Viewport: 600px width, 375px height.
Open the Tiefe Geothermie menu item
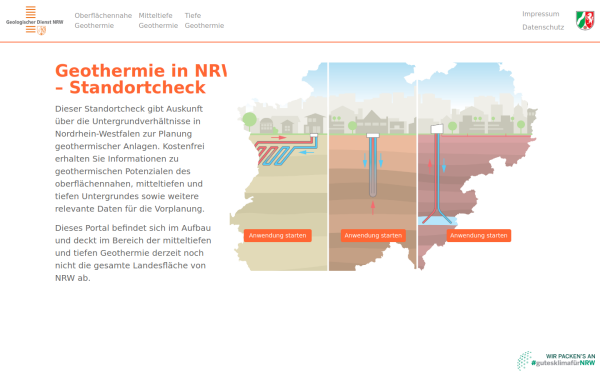click(x=204, y=21)
